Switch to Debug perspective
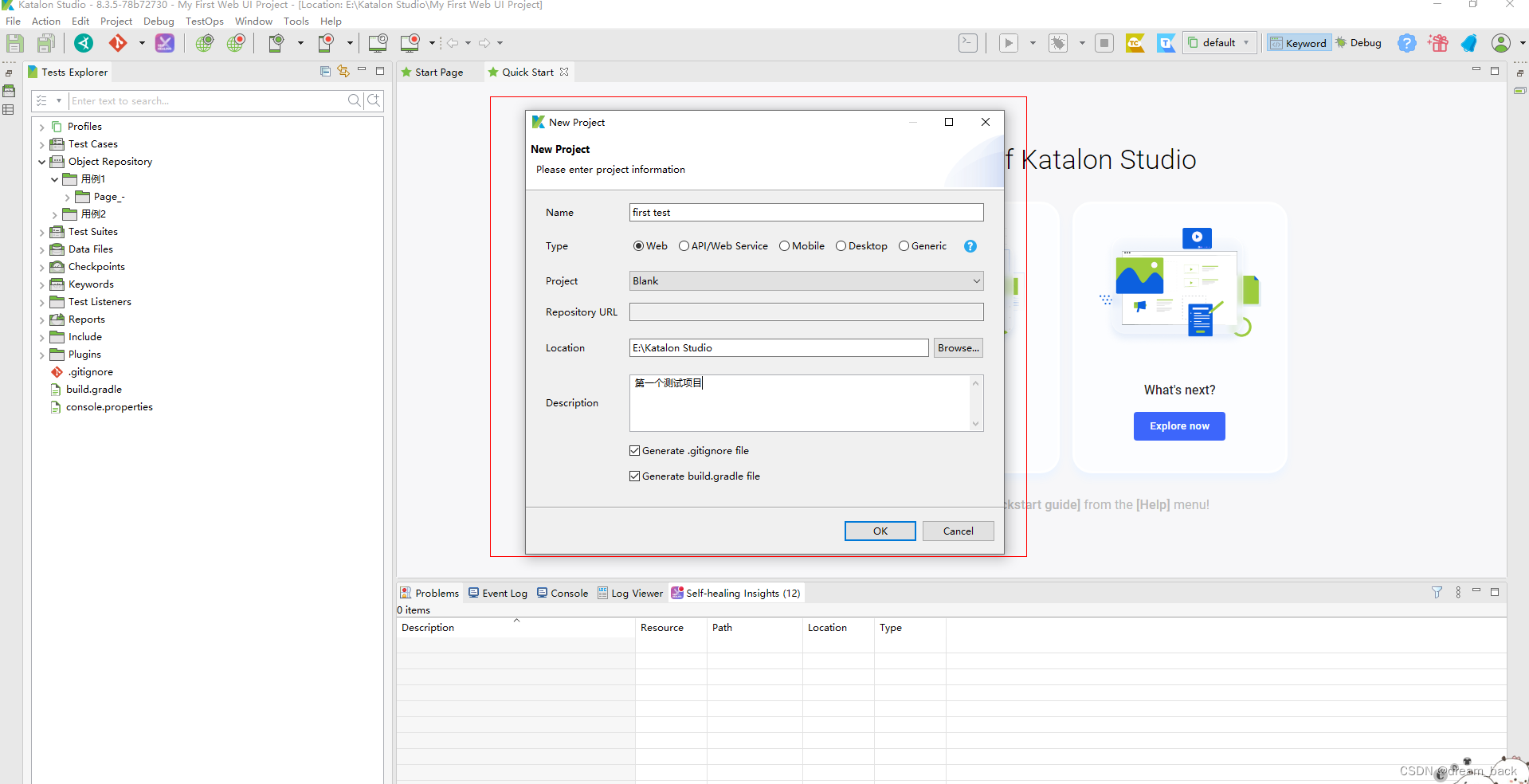The image size is (1529, 784). 1358,43
